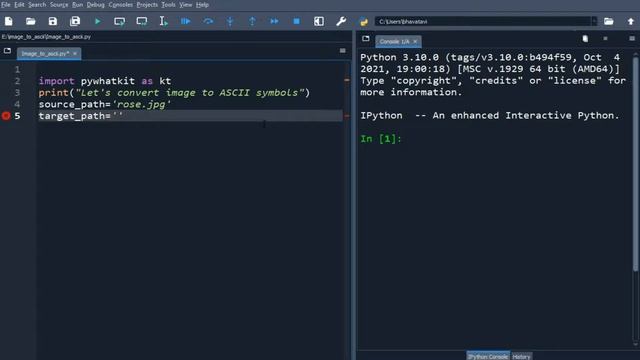
Task: Run file with green play icon
Action: pos(97,21)
